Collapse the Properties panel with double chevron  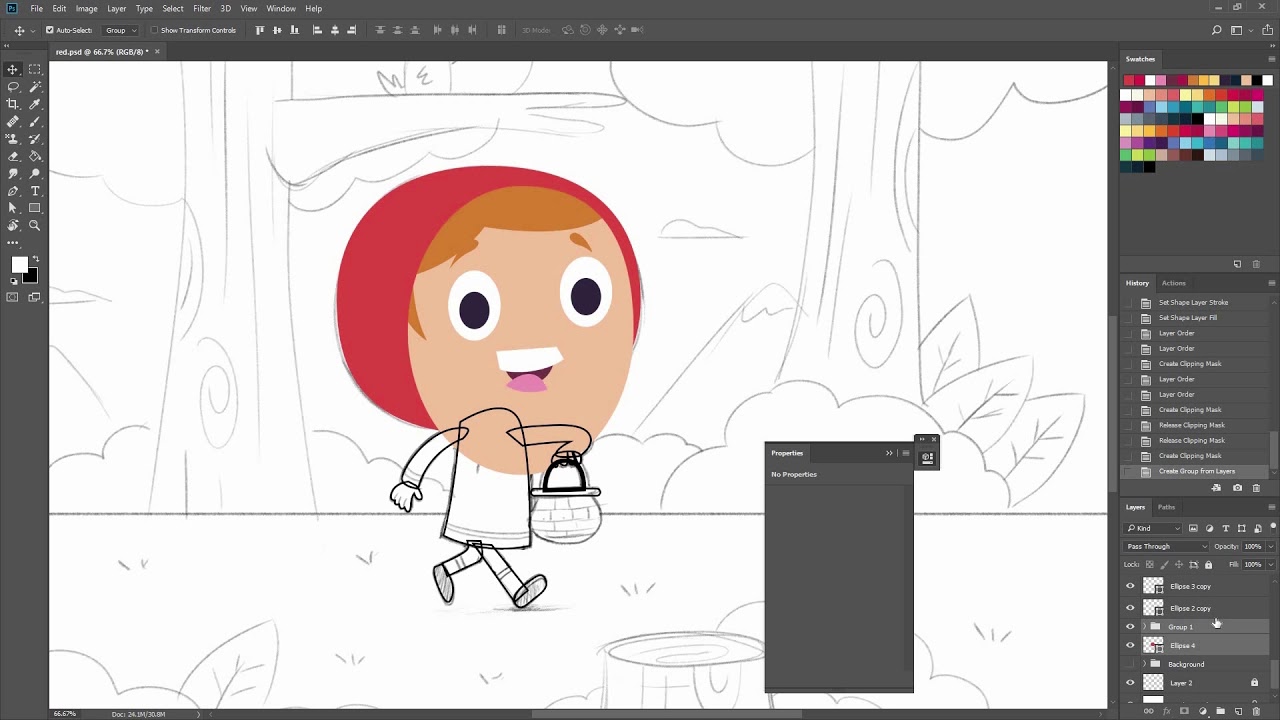pos(889,453)
